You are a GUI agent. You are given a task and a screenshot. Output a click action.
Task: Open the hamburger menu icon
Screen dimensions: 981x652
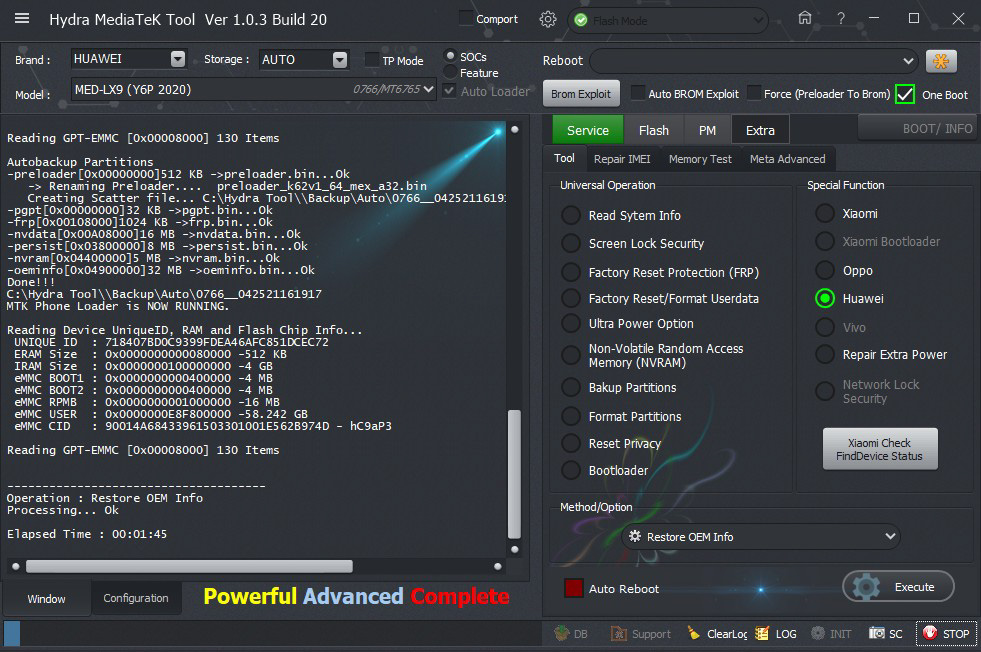click(x=22, y=19)
